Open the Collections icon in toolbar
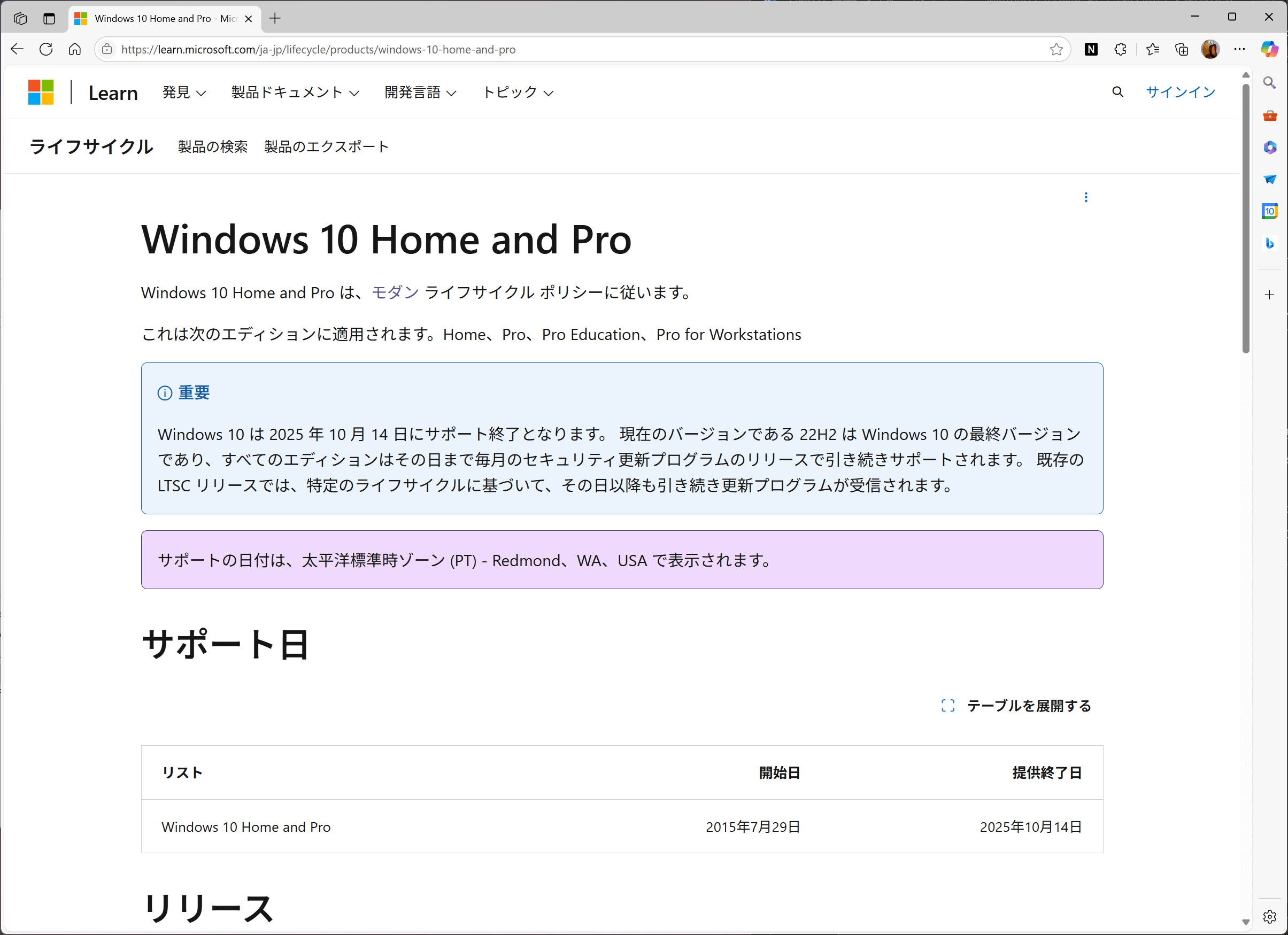The height and width of the screenshot is (935, 1288). pyautogui.click(x=1182, y=49)
